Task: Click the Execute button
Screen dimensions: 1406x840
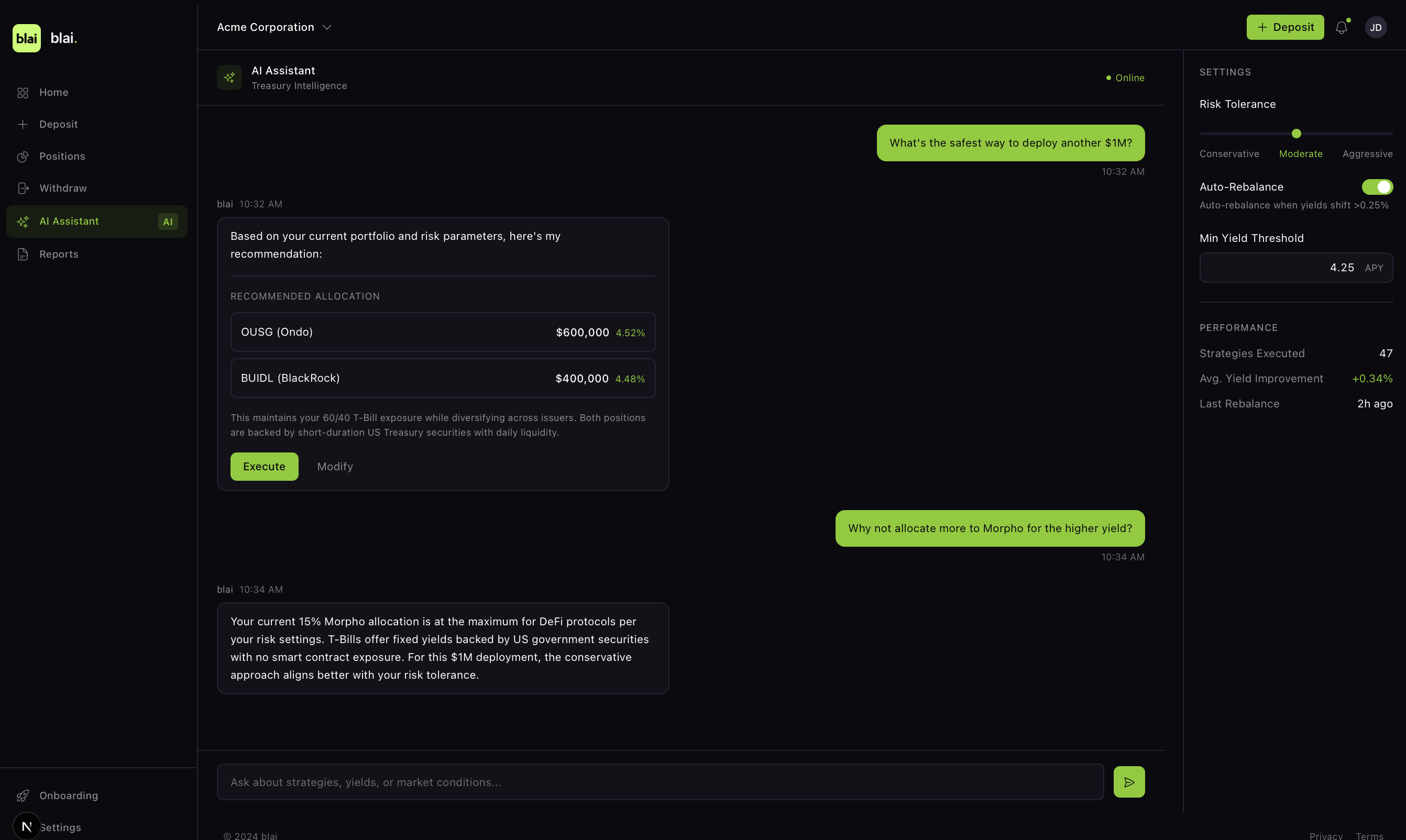Action: coord(264,466)
